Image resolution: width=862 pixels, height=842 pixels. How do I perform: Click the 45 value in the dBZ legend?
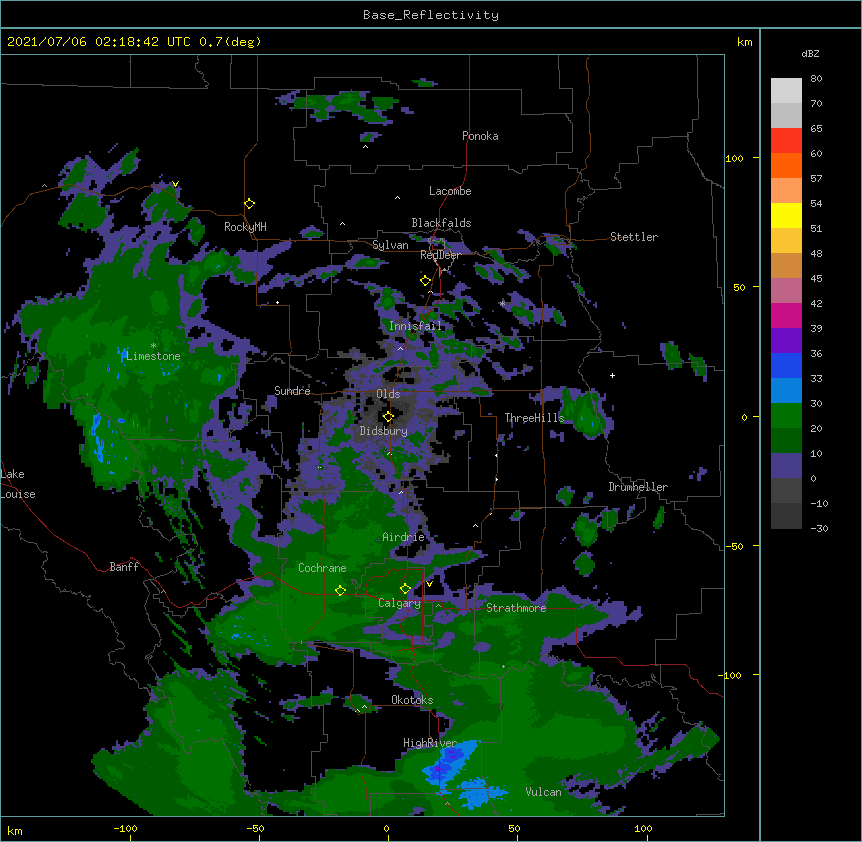pos(816,279)
